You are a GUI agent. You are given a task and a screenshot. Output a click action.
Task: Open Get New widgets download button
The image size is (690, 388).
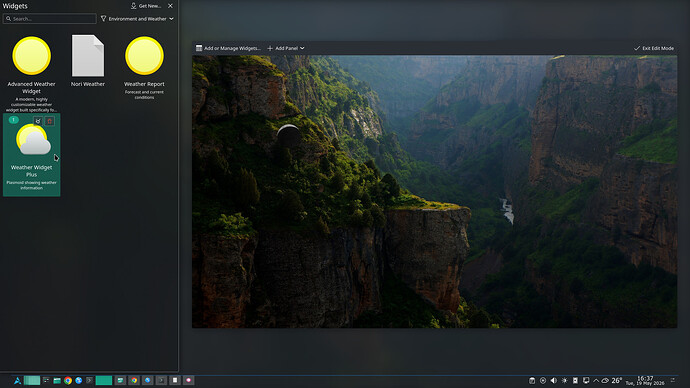(x=146, y=6)
